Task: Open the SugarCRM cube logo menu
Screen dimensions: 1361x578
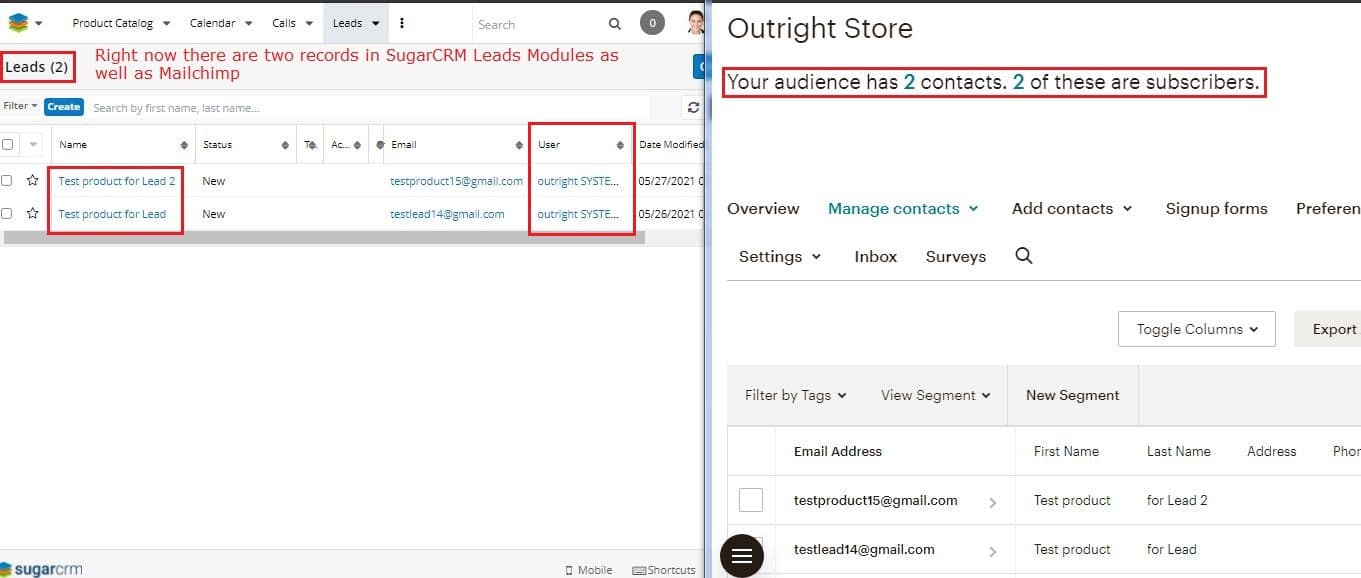Action: click(x=19, y=23)
